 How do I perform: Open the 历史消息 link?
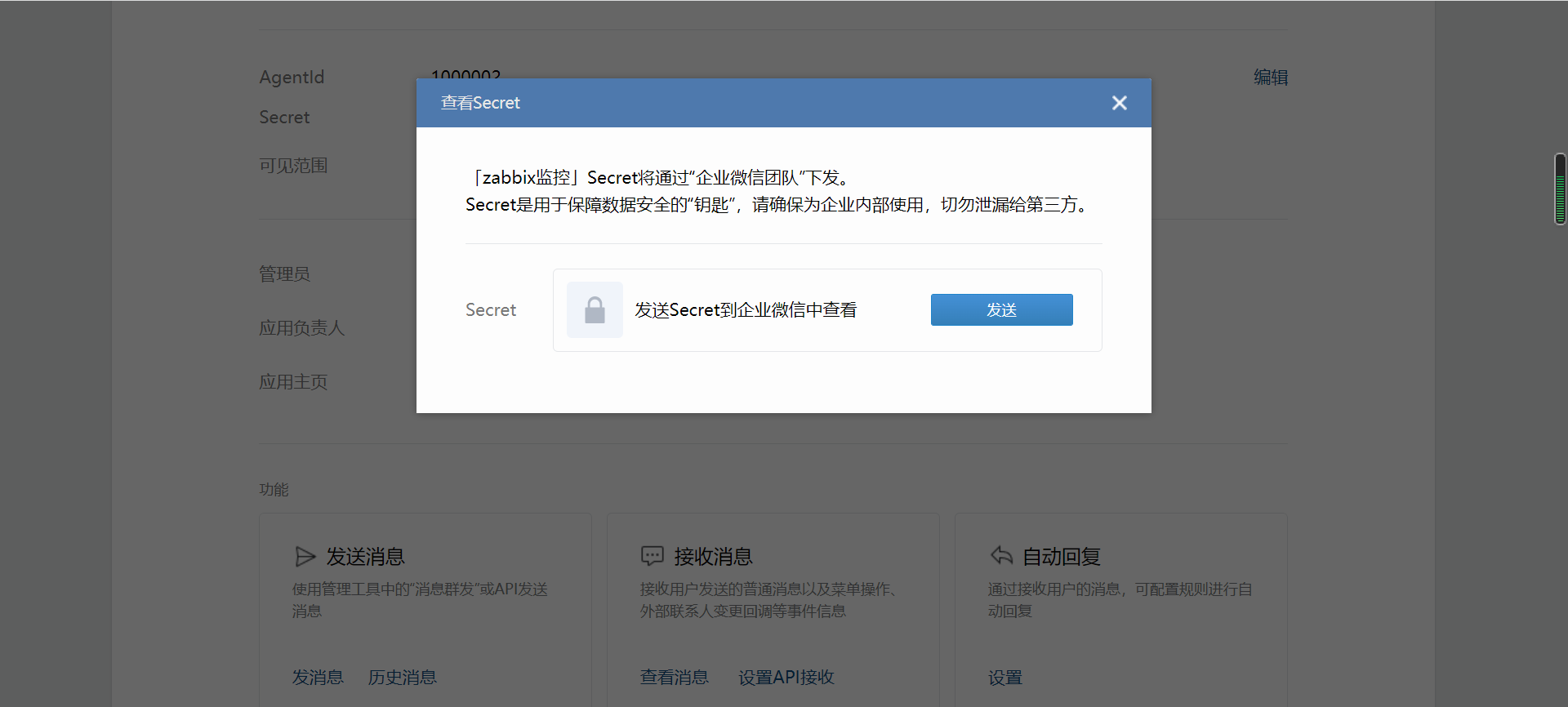click(402, 678)
